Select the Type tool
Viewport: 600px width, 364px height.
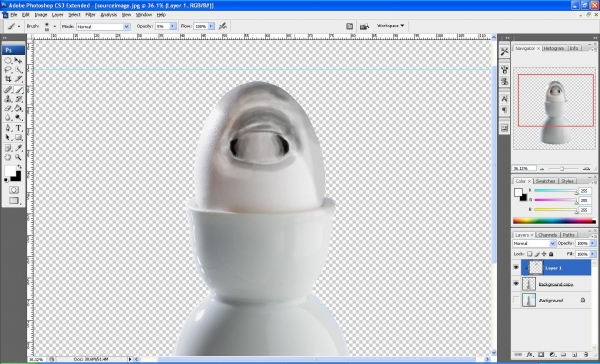tap(18, 128)
